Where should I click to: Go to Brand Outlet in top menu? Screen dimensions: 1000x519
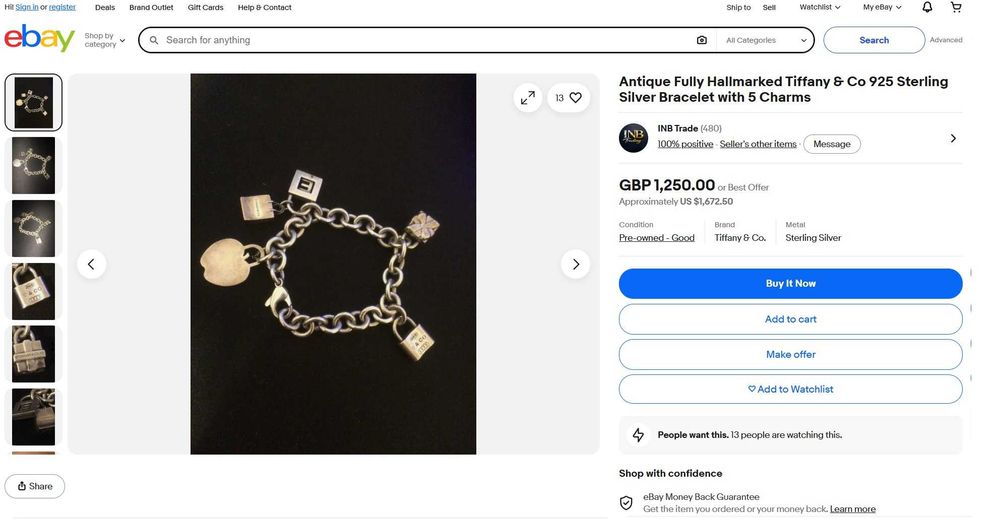151,8
